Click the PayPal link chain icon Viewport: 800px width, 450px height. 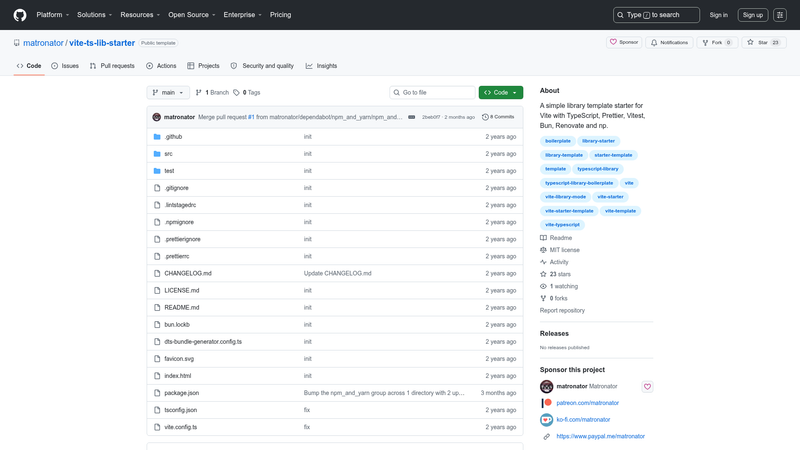pos(546,437)
